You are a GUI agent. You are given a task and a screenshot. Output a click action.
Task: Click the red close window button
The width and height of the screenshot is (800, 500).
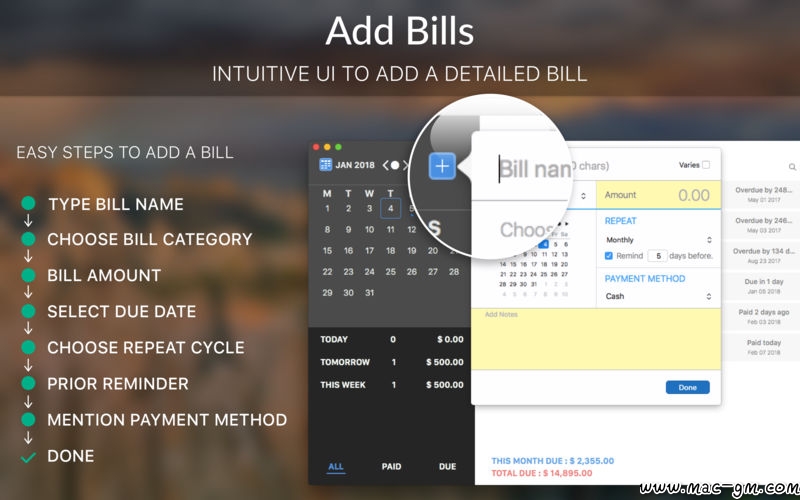pos(316,147)
